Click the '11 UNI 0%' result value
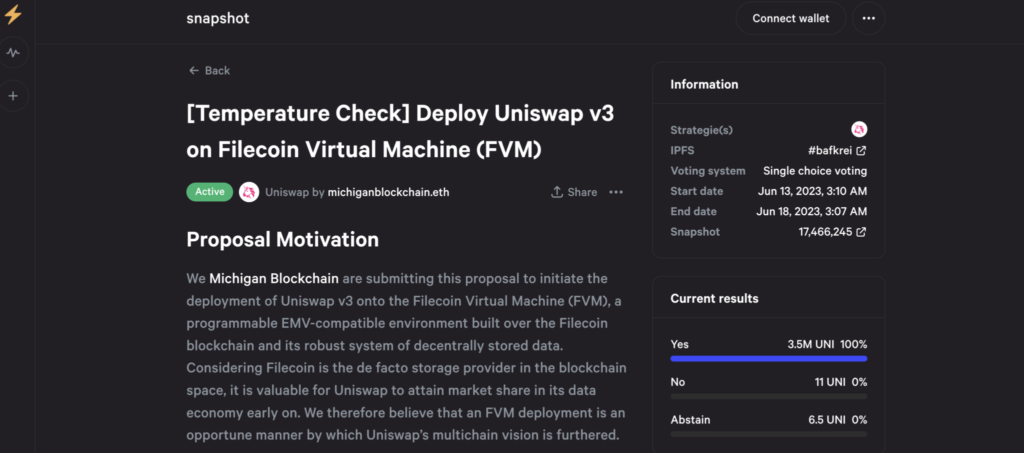 [x=840, y=382]
